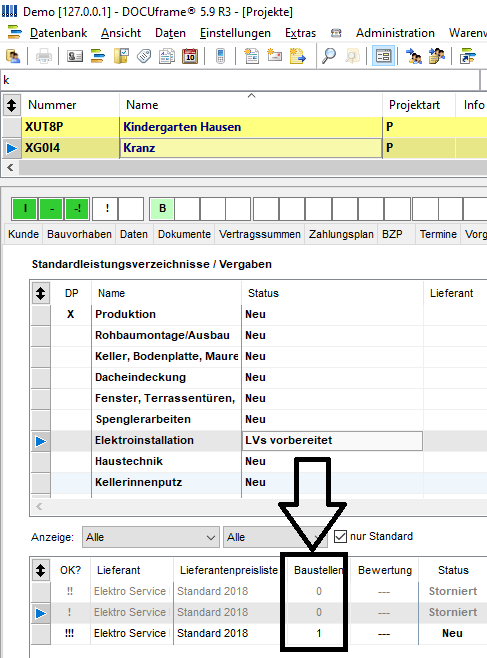Open the Einstellungen menu
The width and height of the screenshot is (487, 658).
tap(235, 33)
